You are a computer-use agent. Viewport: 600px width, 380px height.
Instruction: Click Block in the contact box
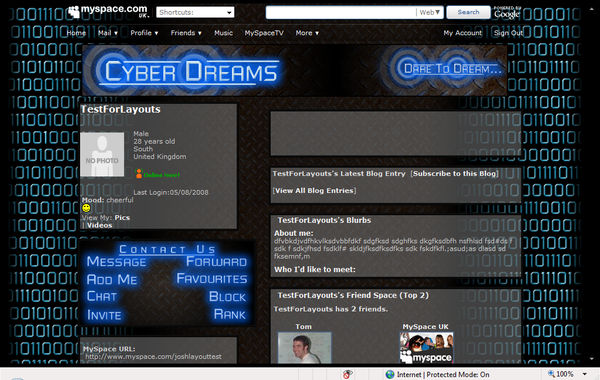228,297
